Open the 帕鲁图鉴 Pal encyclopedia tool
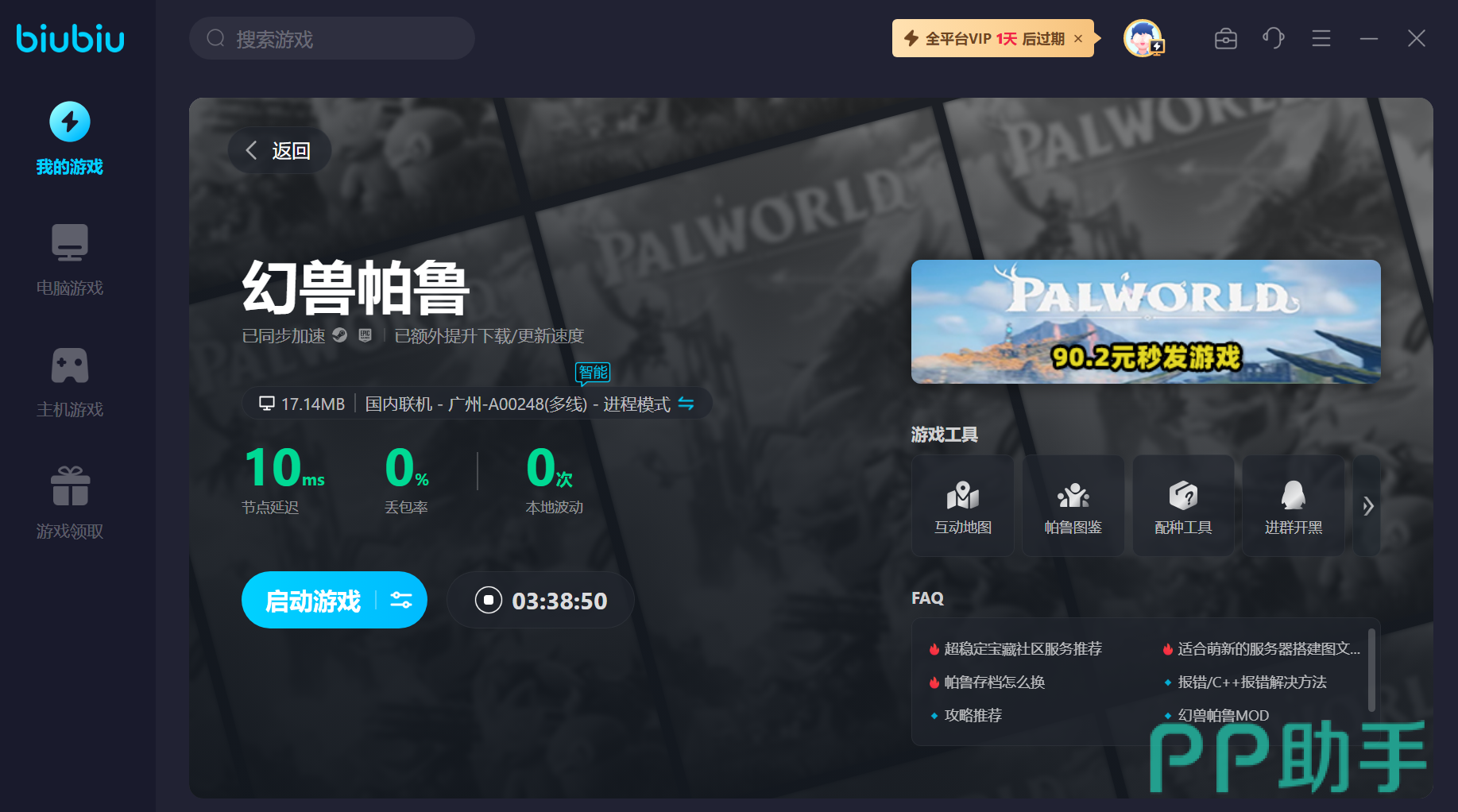Image resolution: width=1458 pixels, height=812 pixels. [1073, 506]
